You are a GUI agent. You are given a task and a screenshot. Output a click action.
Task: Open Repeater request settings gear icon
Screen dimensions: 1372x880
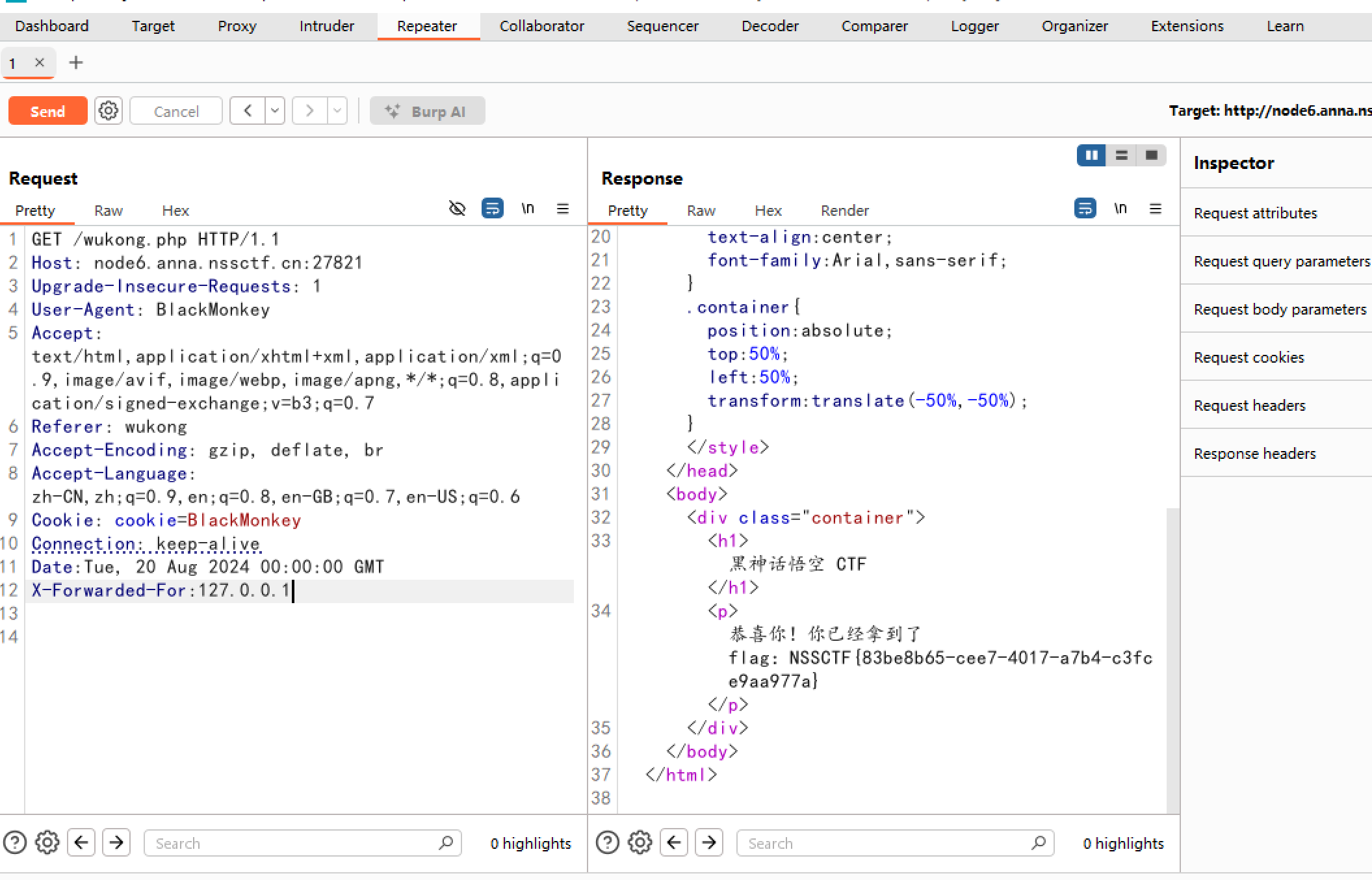coord(109,110)
